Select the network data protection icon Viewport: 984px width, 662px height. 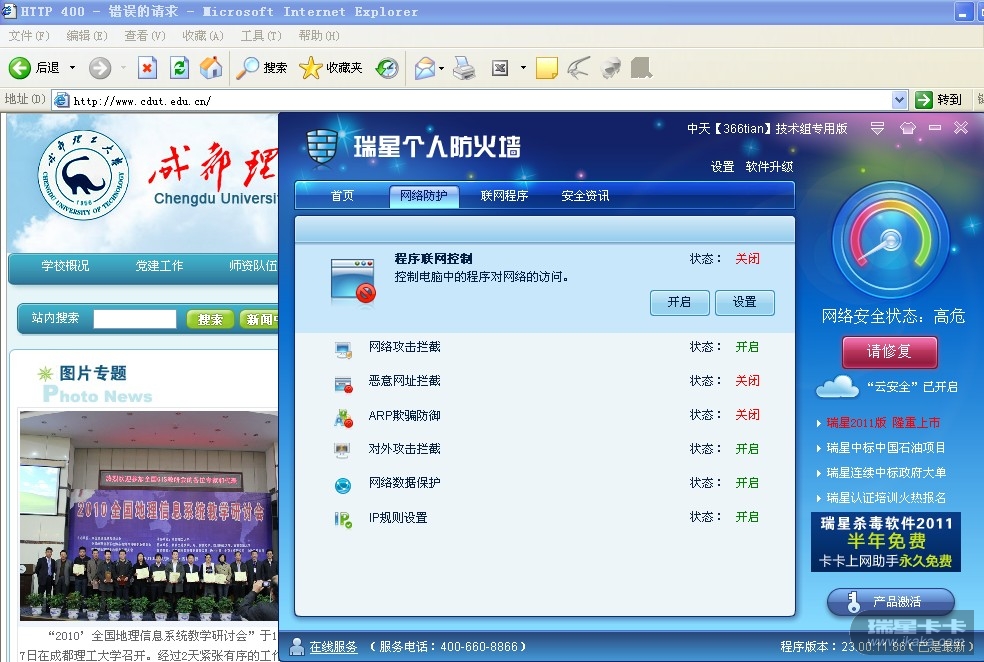(343, 485)
